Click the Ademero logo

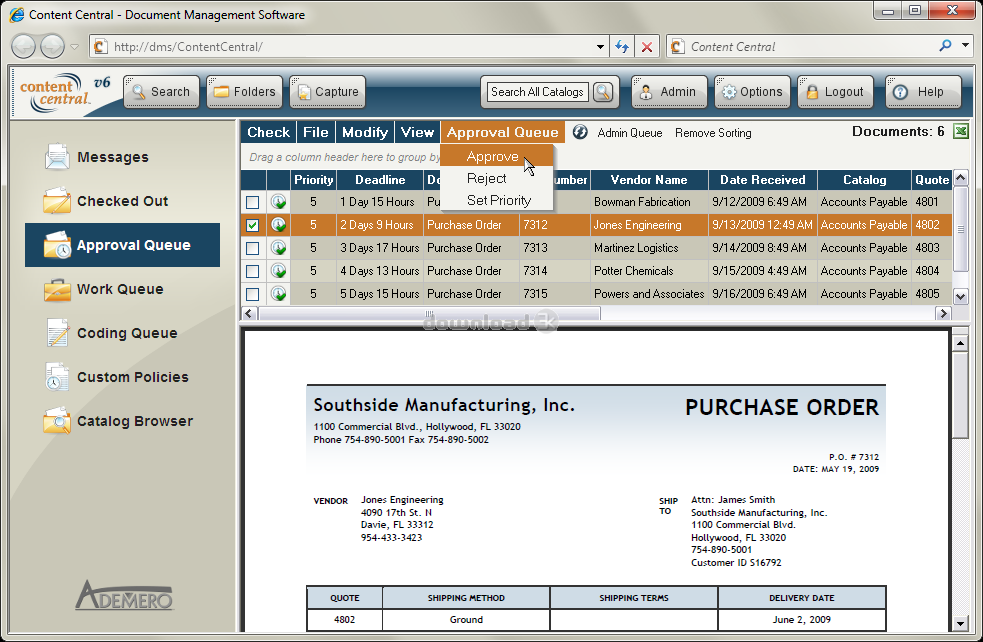[x=124, y=595]
